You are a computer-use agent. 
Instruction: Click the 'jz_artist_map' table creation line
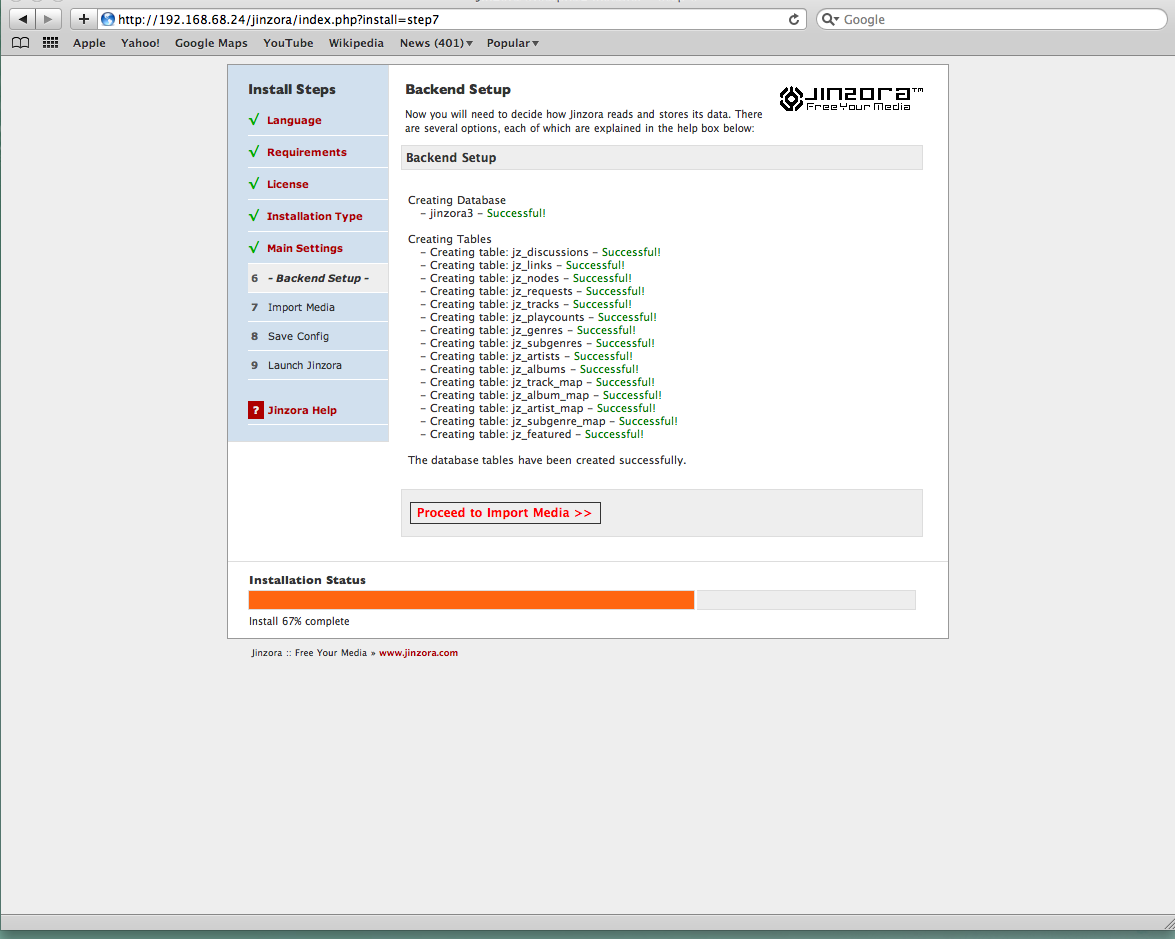tap(538, 408)
